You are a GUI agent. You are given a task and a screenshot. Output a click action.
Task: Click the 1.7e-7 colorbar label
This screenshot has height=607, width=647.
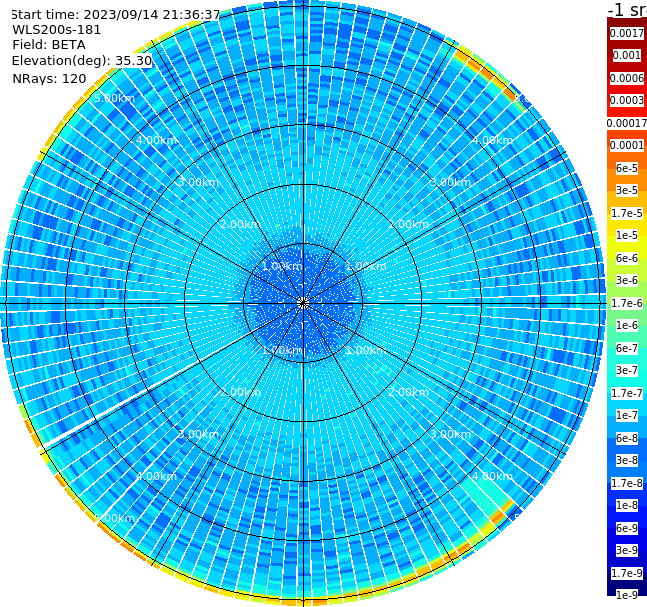[x=627, y=393]
